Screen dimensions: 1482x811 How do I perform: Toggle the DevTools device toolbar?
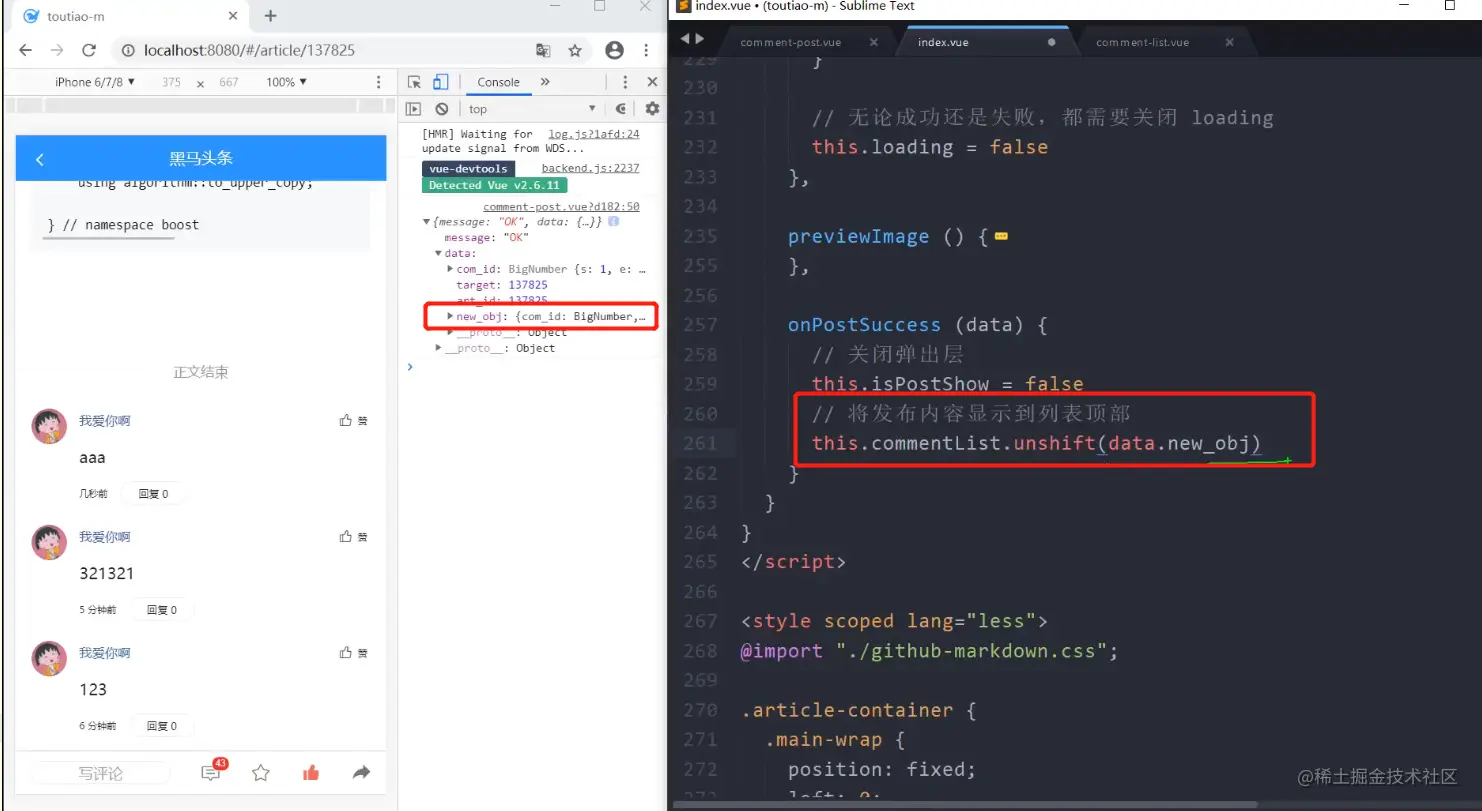coord(441,82)
